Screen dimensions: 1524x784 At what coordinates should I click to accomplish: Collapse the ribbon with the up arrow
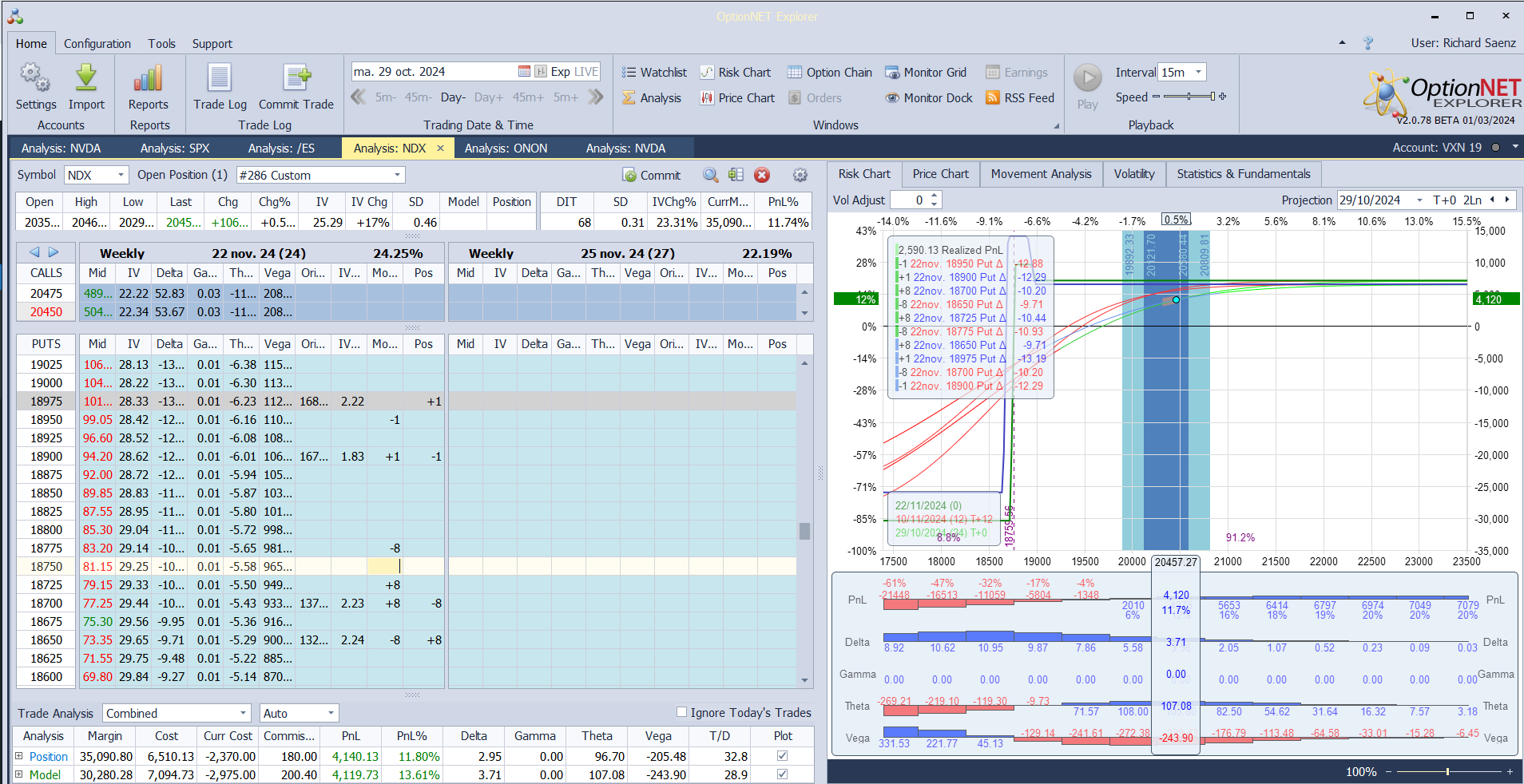pyautogui.click(x=1342, y=43)
